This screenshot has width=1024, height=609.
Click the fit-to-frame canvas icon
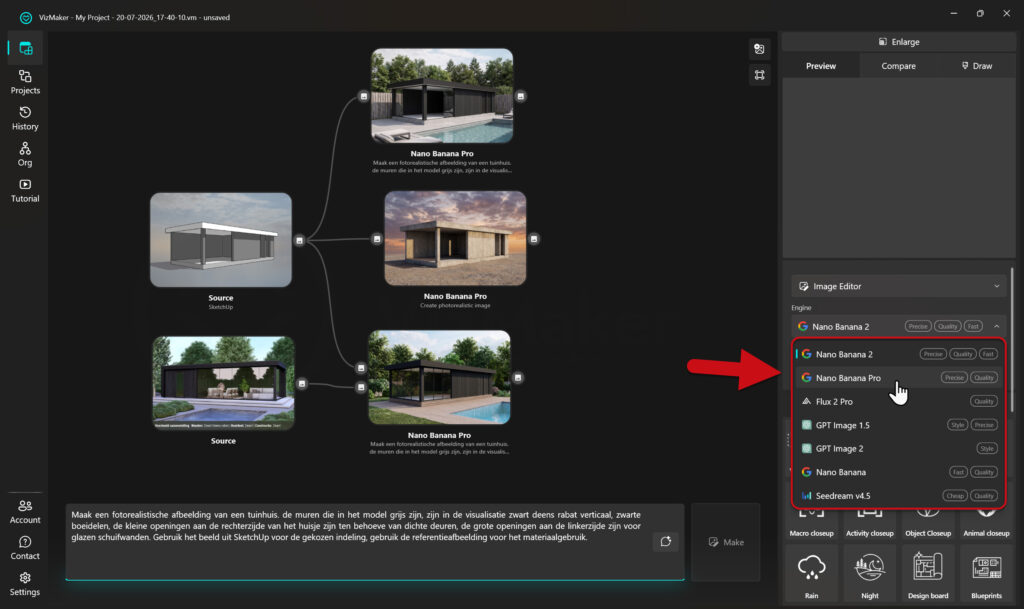[759, 75]
